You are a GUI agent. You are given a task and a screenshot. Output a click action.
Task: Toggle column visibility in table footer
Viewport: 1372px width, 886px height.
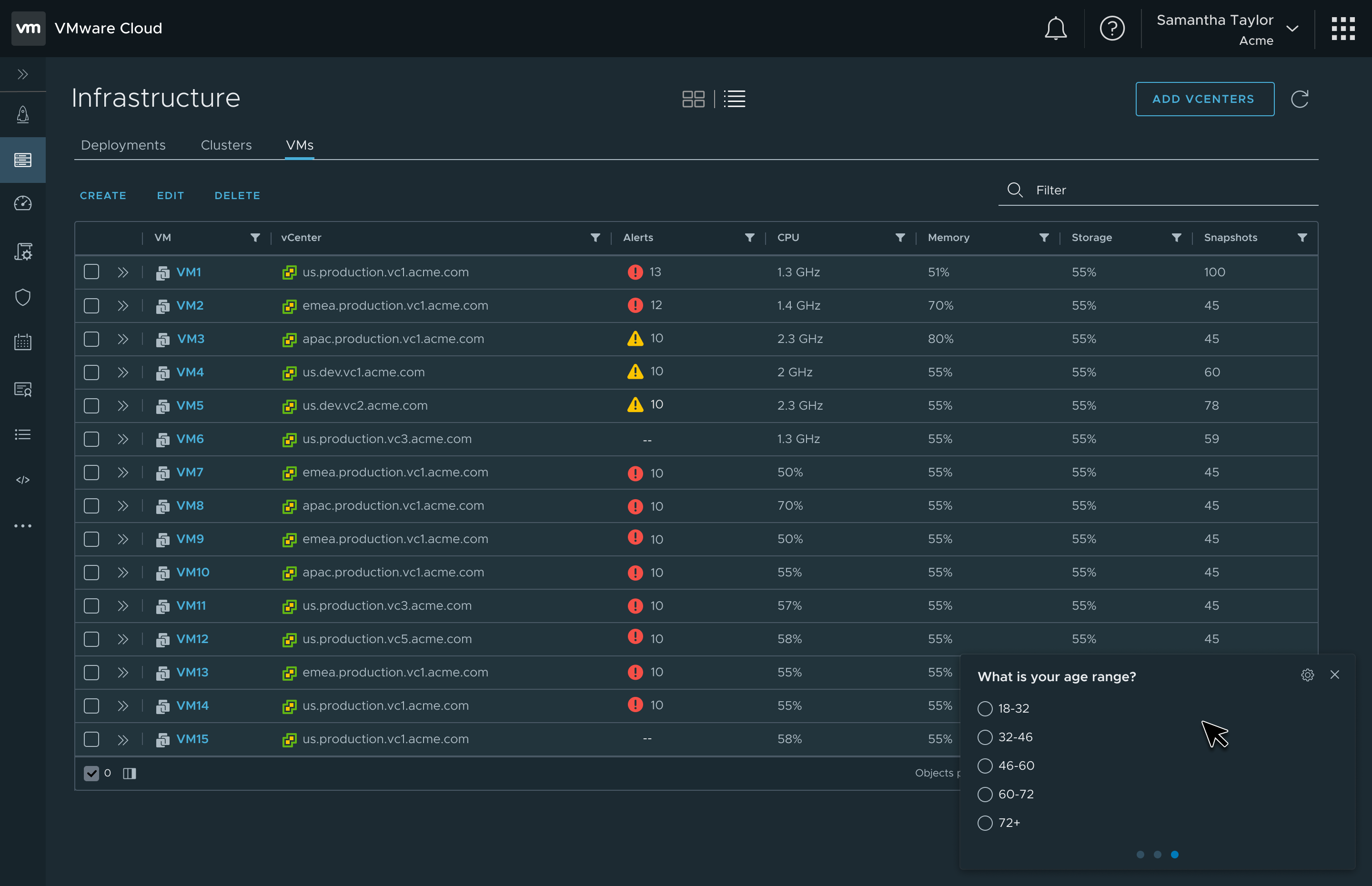tap(130, 773)
